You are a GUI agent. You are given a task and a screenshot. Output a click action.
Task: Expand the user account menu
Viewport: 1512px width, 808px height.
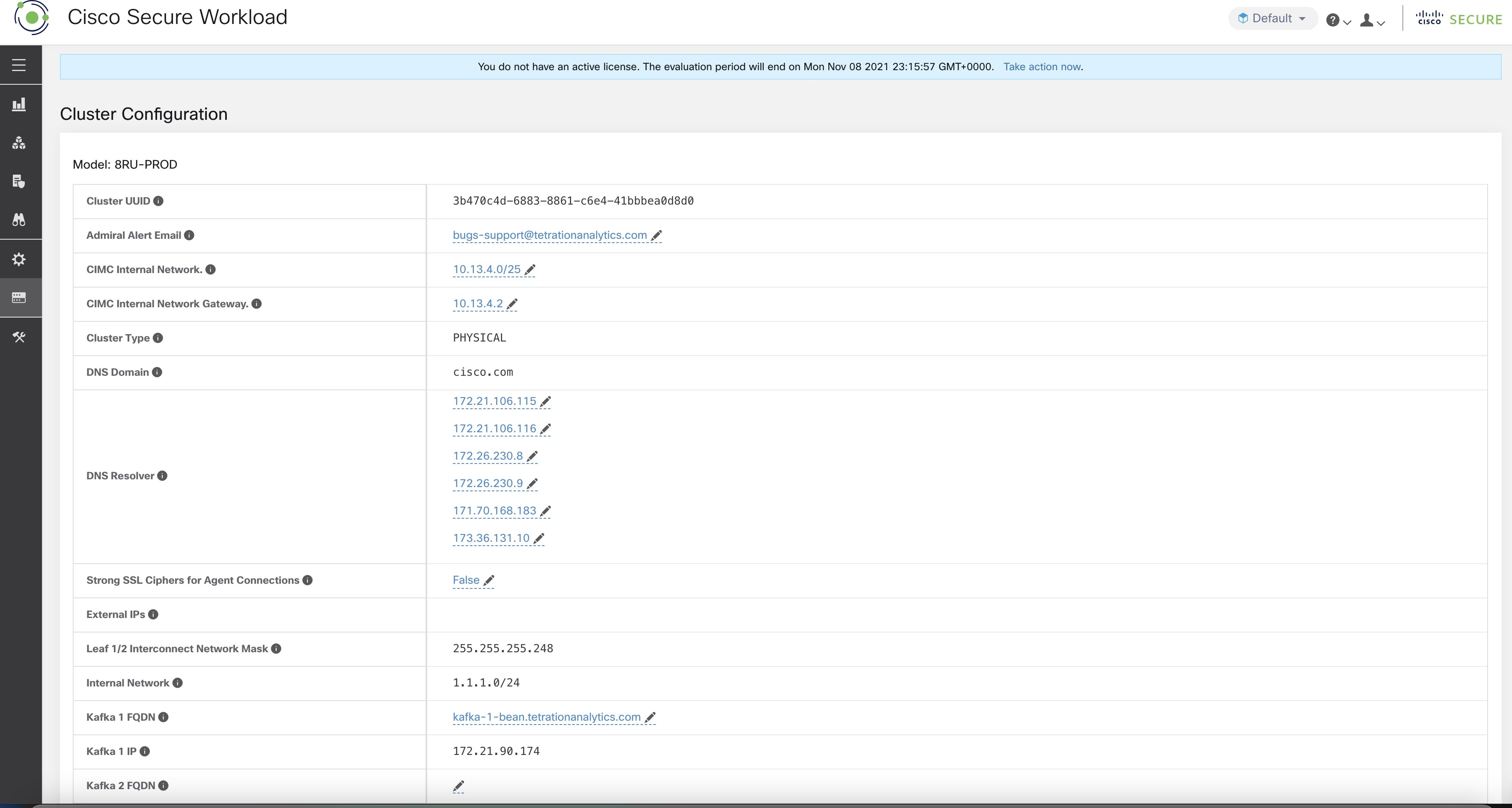click(1373, 21)
